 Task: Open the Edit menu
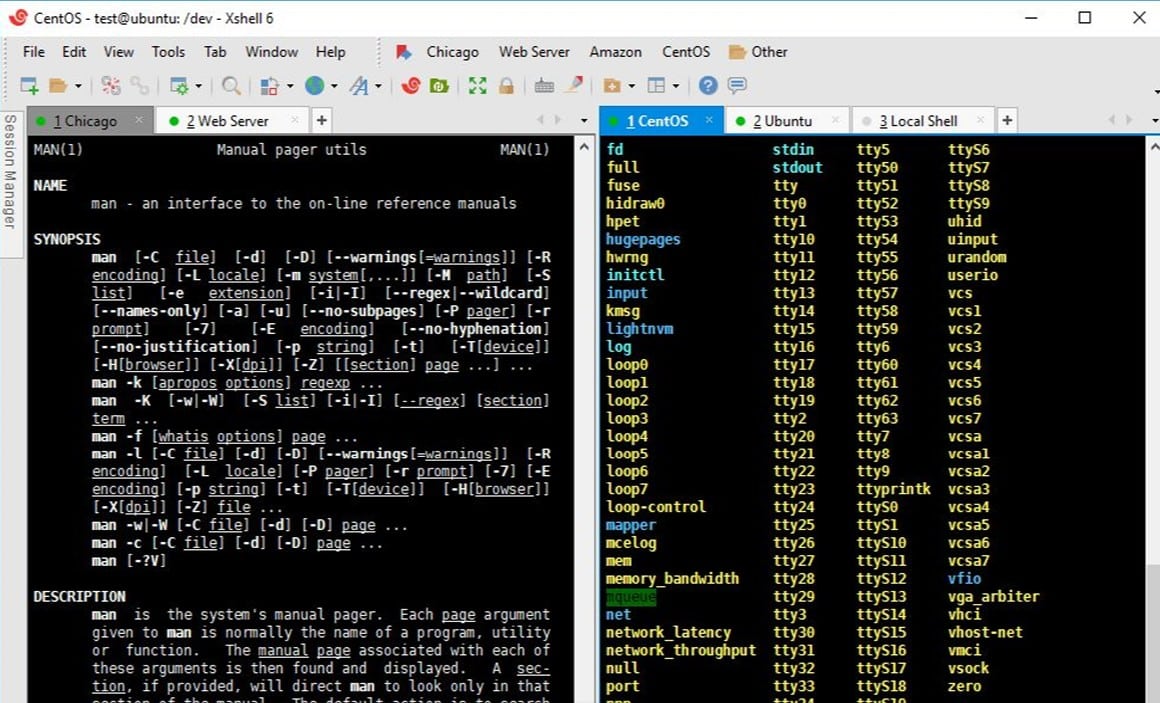[x=74, y=52]
